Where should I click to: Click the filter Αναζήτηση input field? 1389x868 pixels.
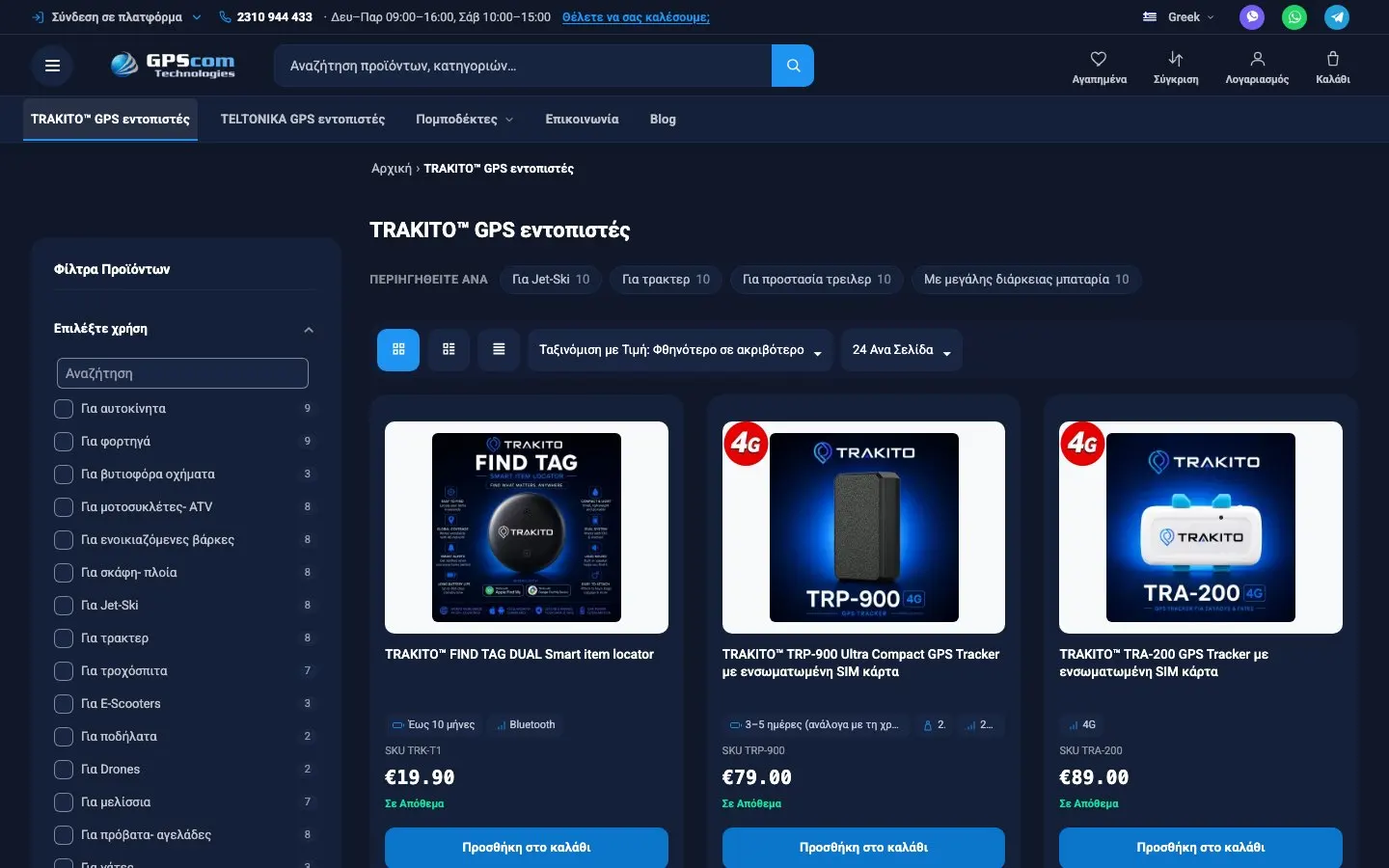click(182, 373)
